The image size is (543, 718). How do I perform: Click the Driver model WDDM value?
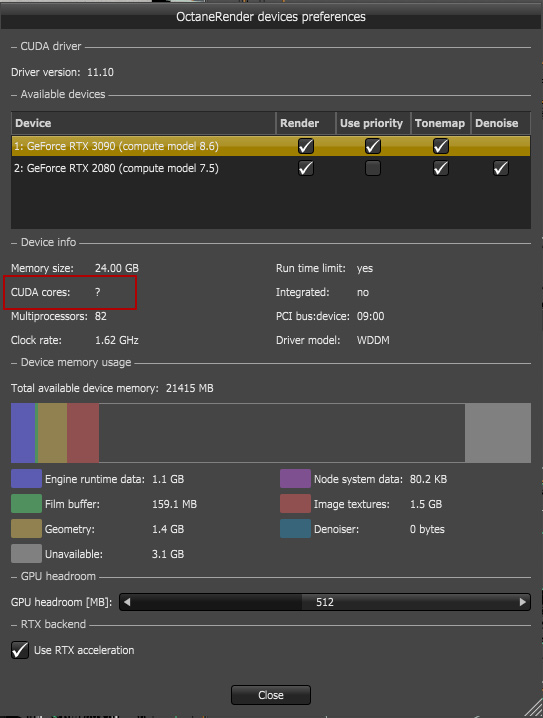[x=373, y=340]
